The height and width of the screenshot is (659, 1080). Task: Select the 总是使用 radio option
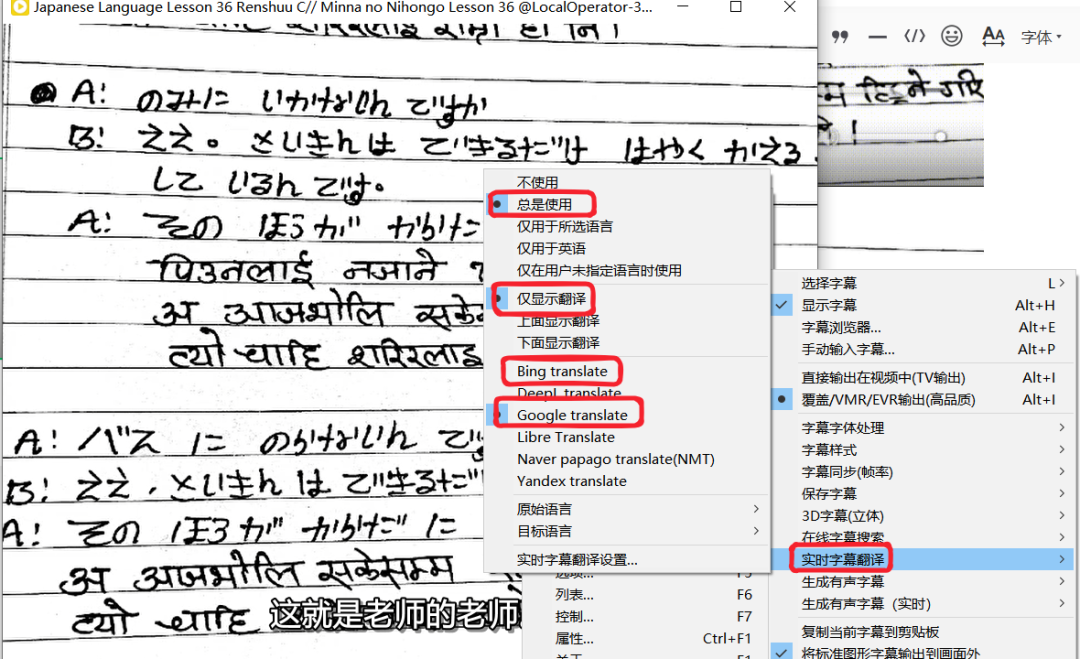(544, 204)
